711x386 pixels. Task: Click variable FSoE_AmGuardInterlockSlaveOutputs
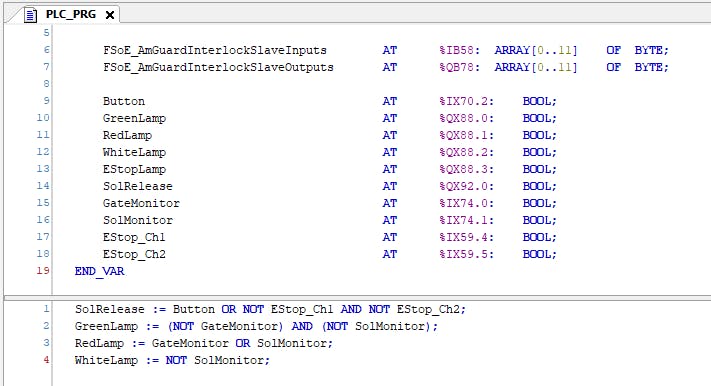point(218,68)
